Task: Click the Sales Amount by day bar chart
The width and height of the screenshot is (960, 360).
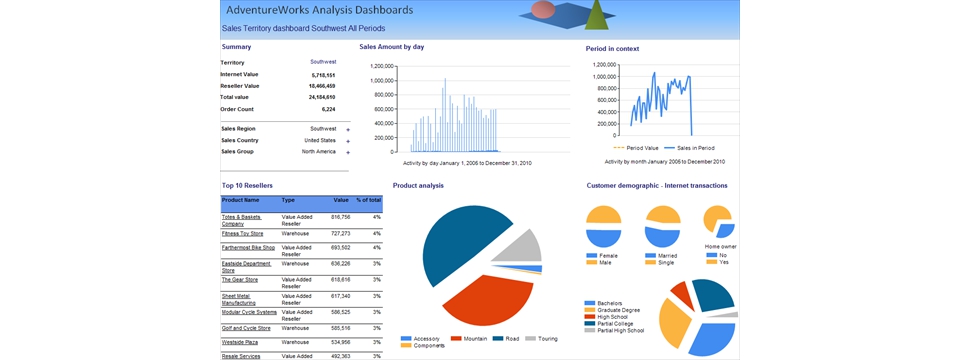Action: pos(470,109)
